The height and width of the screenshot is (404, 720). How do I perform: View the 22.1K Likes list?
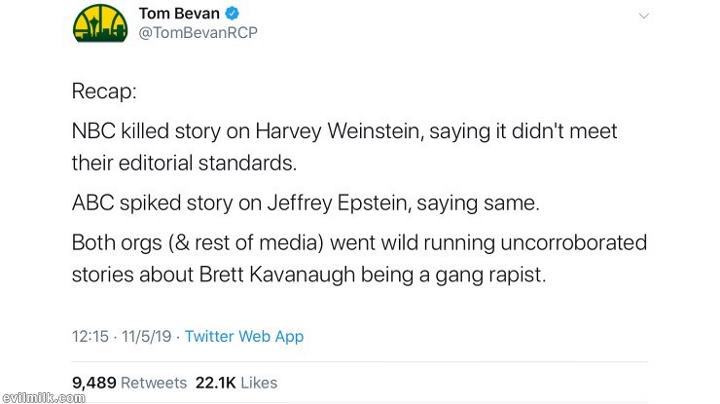pos(236,383)
